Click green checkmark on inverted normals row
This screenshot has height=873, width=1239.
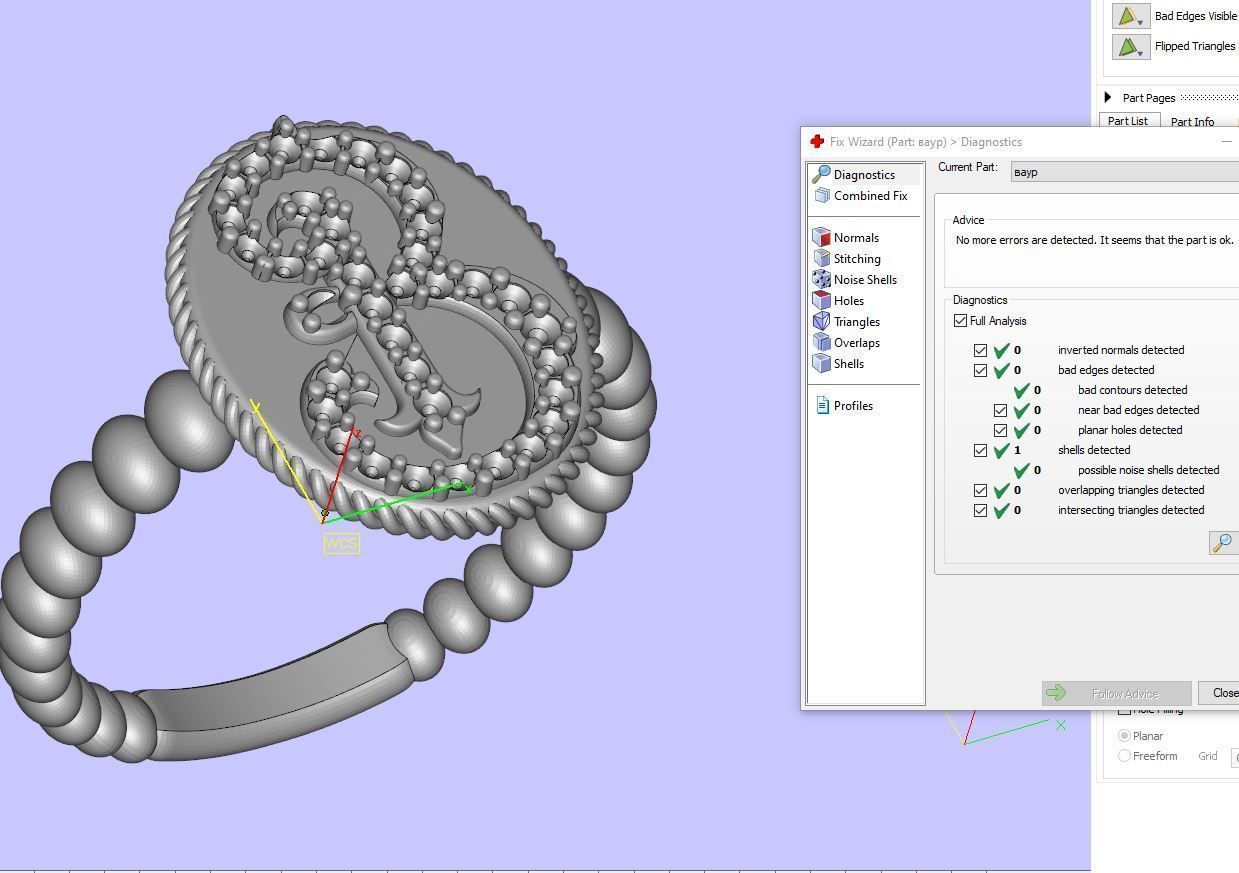click(1001, 350)
